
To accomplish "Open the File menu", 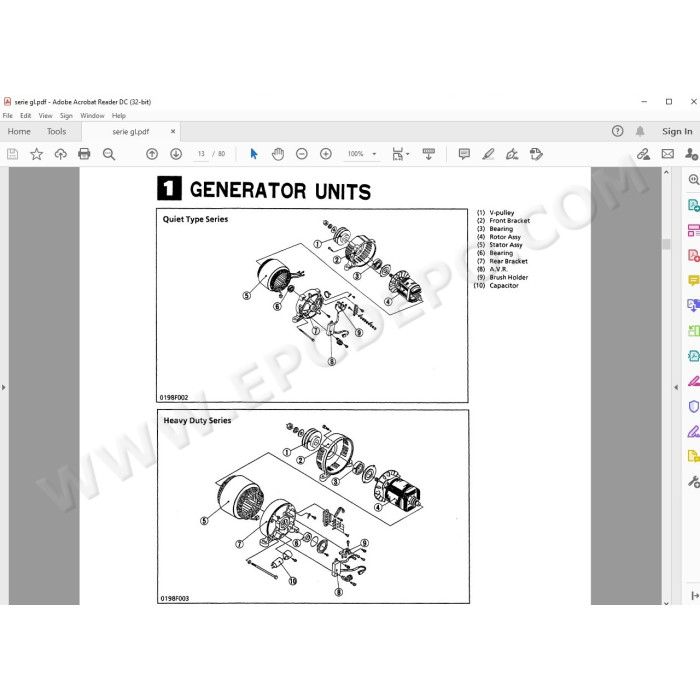I will click(8, 116).
